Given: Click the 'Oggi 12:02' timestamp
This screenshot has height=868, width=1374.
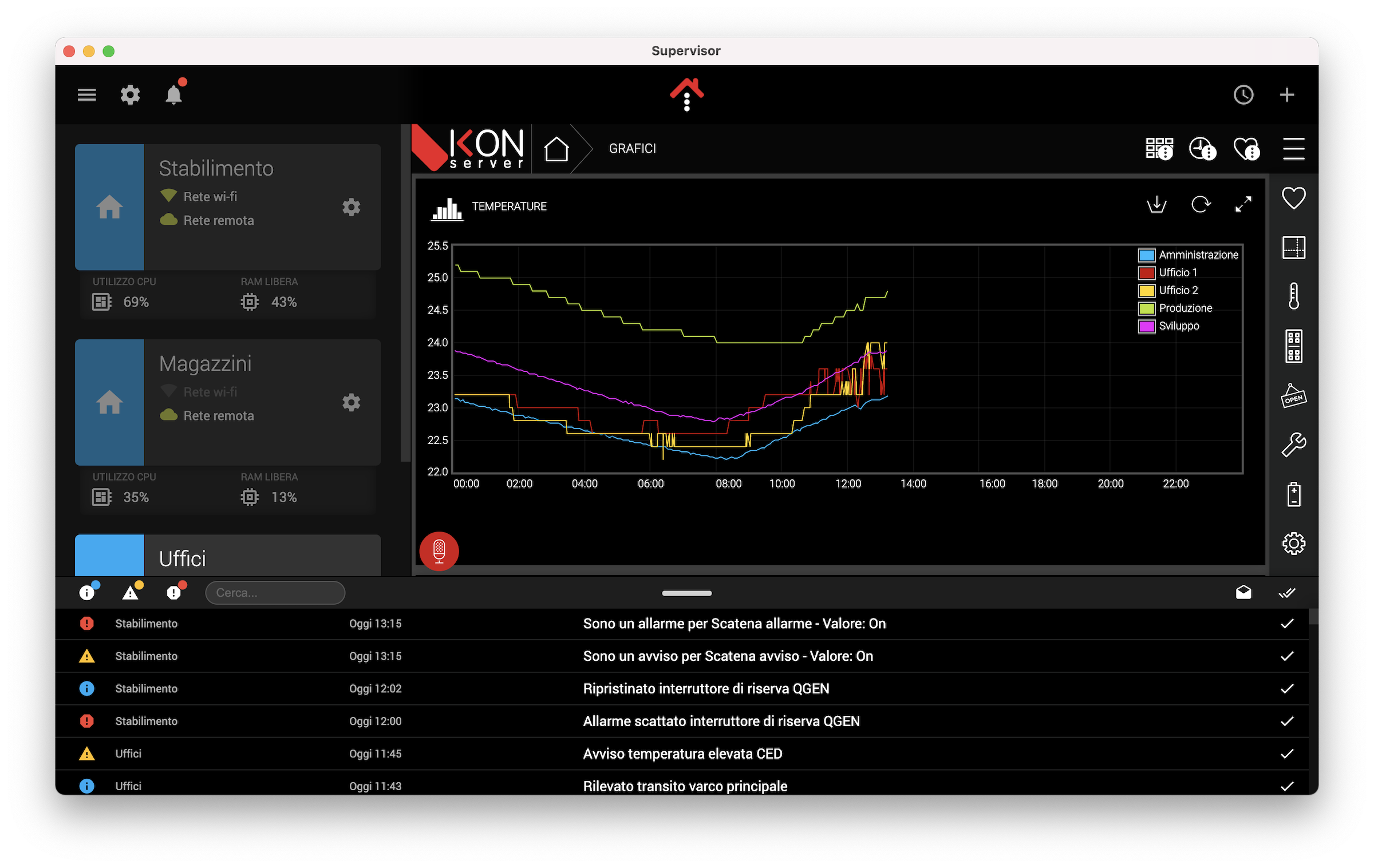Looking at the screenshot, I should pyautogui.click(x=375, y=689).
